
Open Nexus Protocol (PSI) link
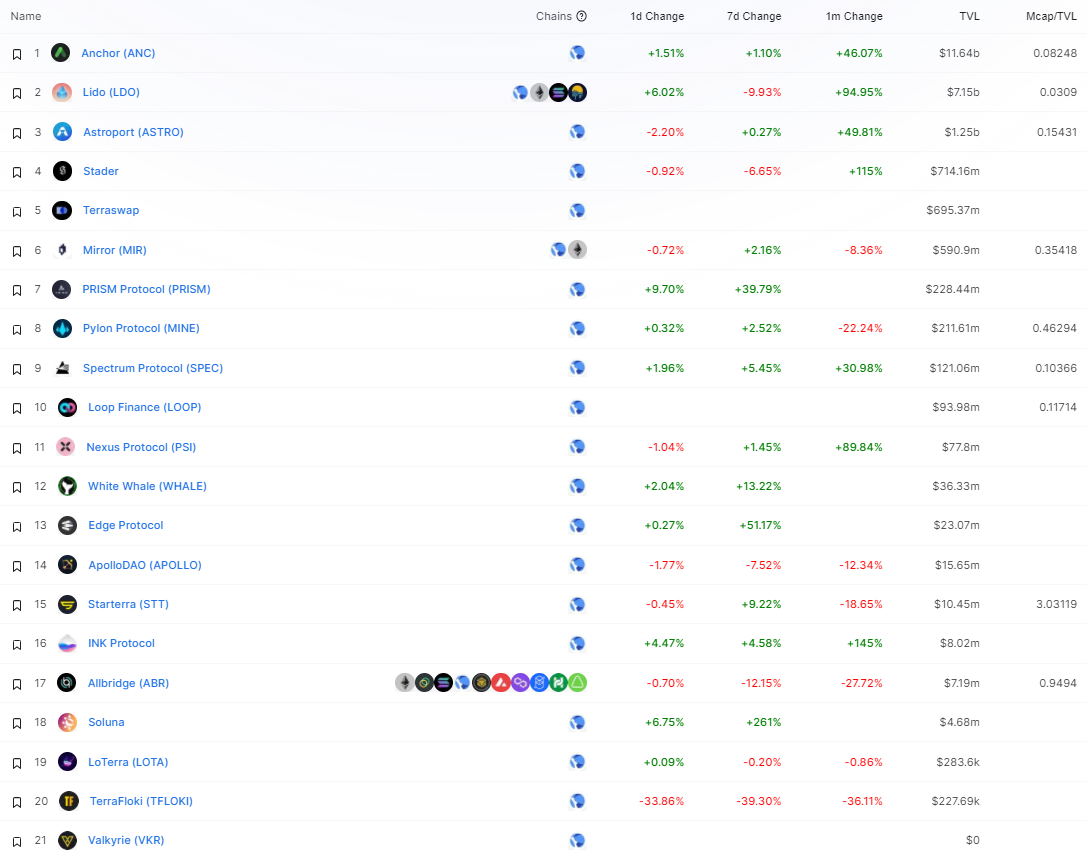coord(141,447)
